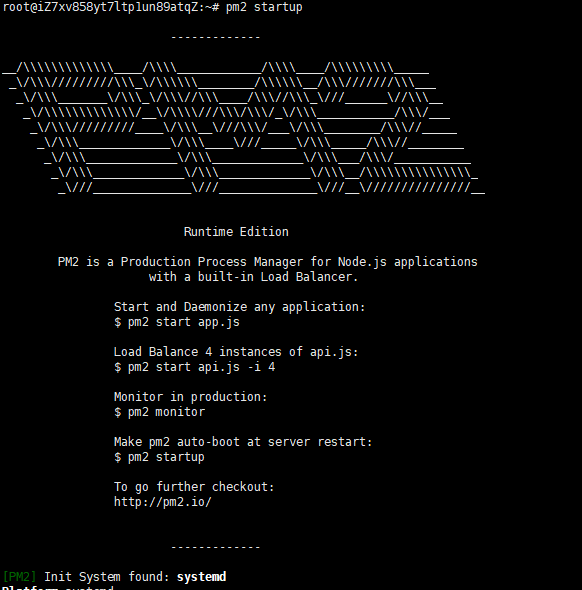Click the PM2 ASCII art logo

244,128
